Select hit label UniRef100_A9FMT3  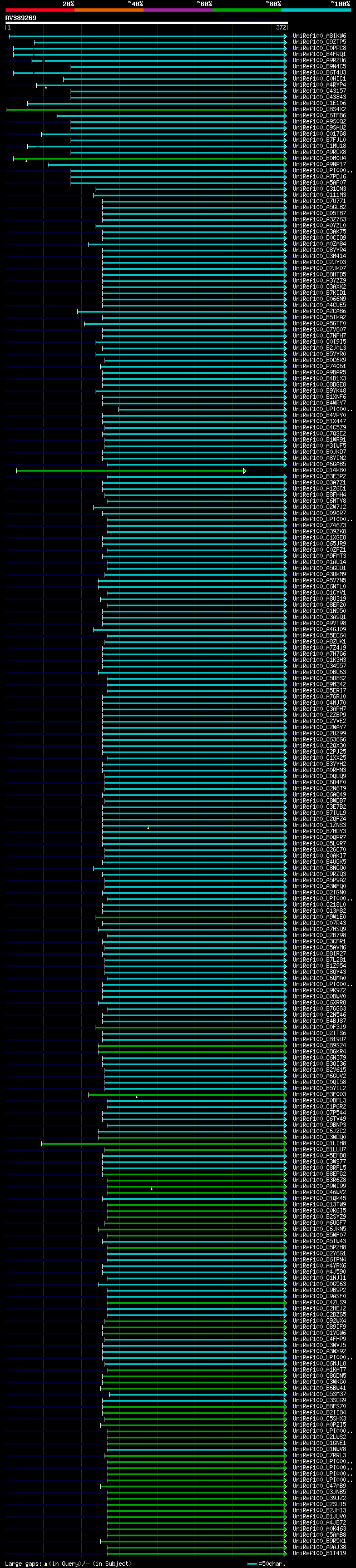tap(319, 556)
